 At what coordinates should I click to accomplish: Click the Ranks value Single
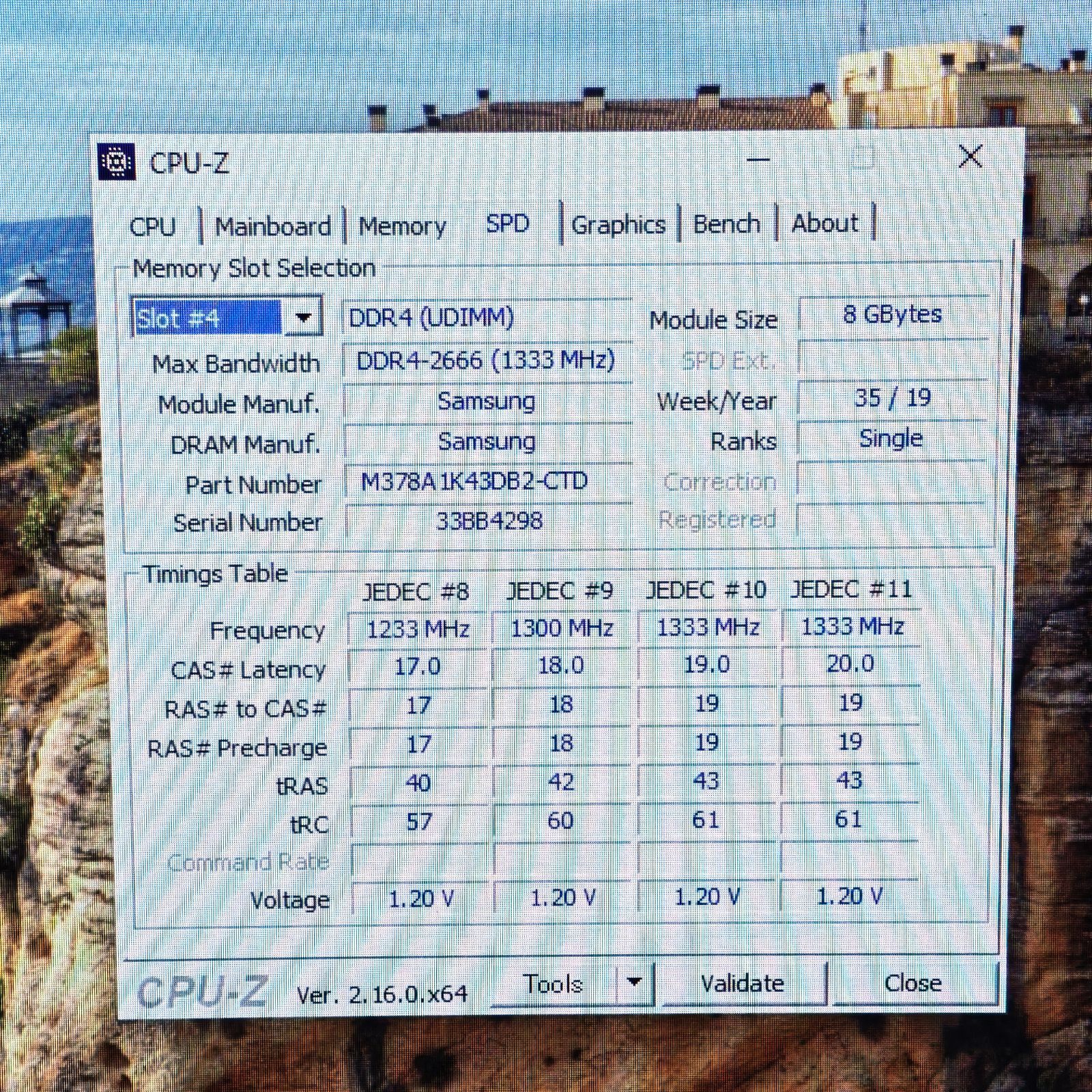[x=891, y=438]
